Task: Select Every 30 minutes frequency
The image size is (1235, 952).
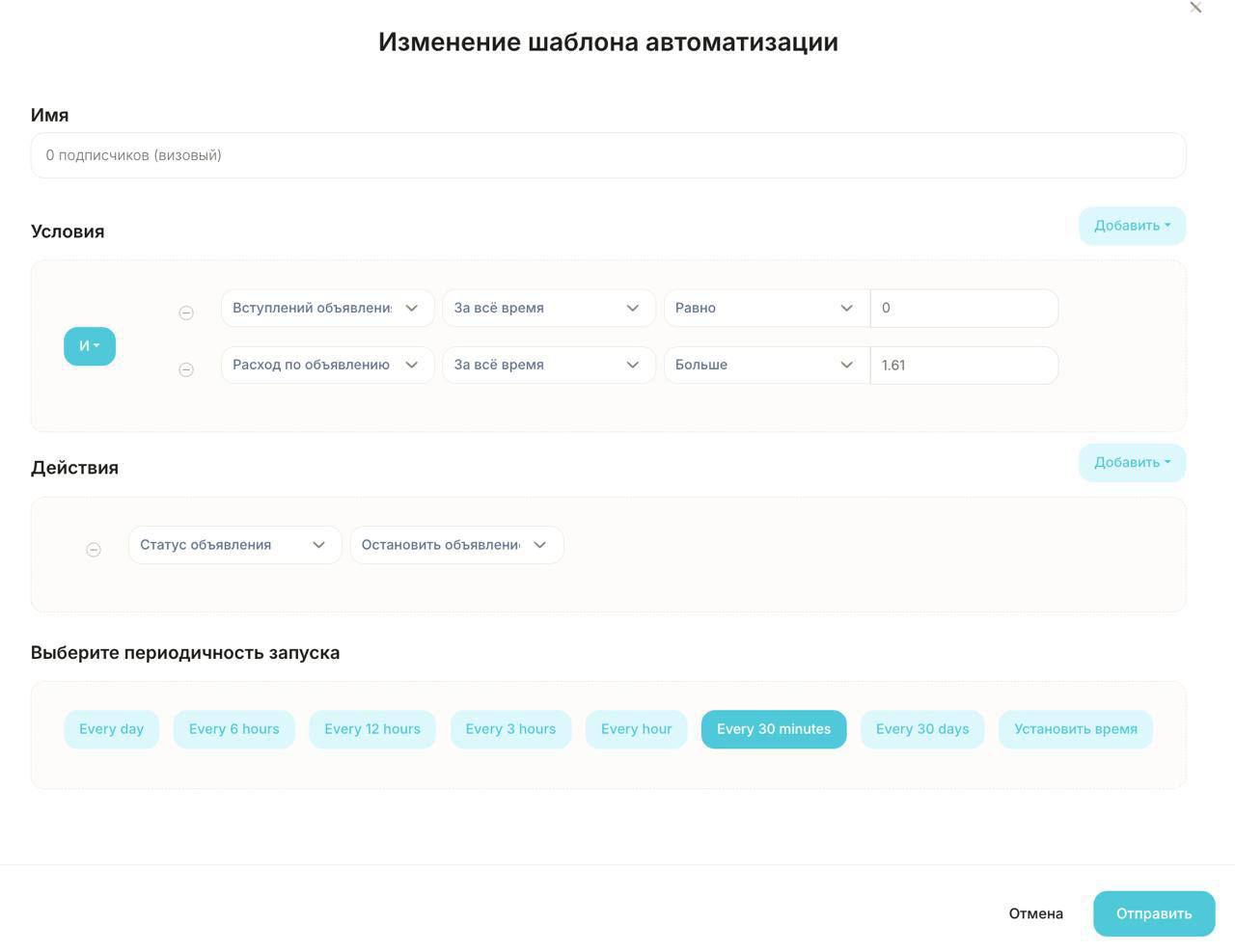Action: pos(773,729)
